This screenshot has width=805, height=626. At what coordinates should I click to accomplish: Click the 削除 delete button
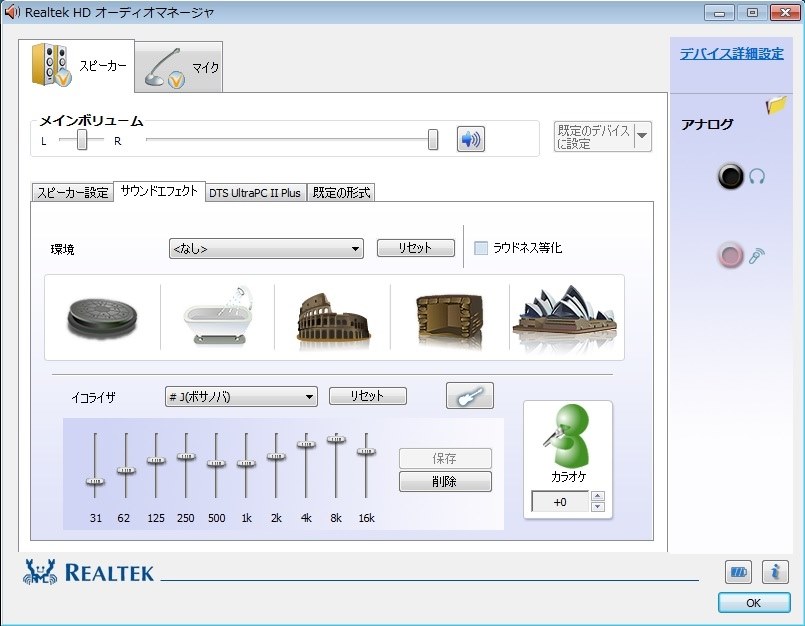point(445,482)
